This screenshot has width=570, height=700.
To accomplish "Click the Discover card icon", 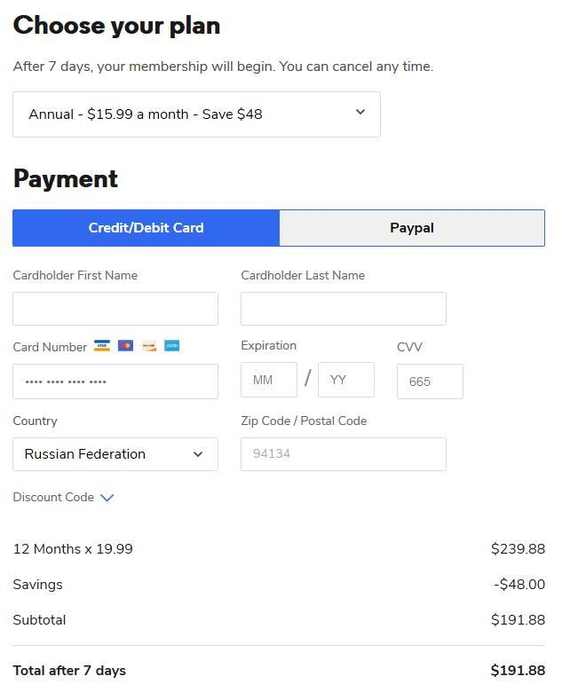I will [149, 346].
